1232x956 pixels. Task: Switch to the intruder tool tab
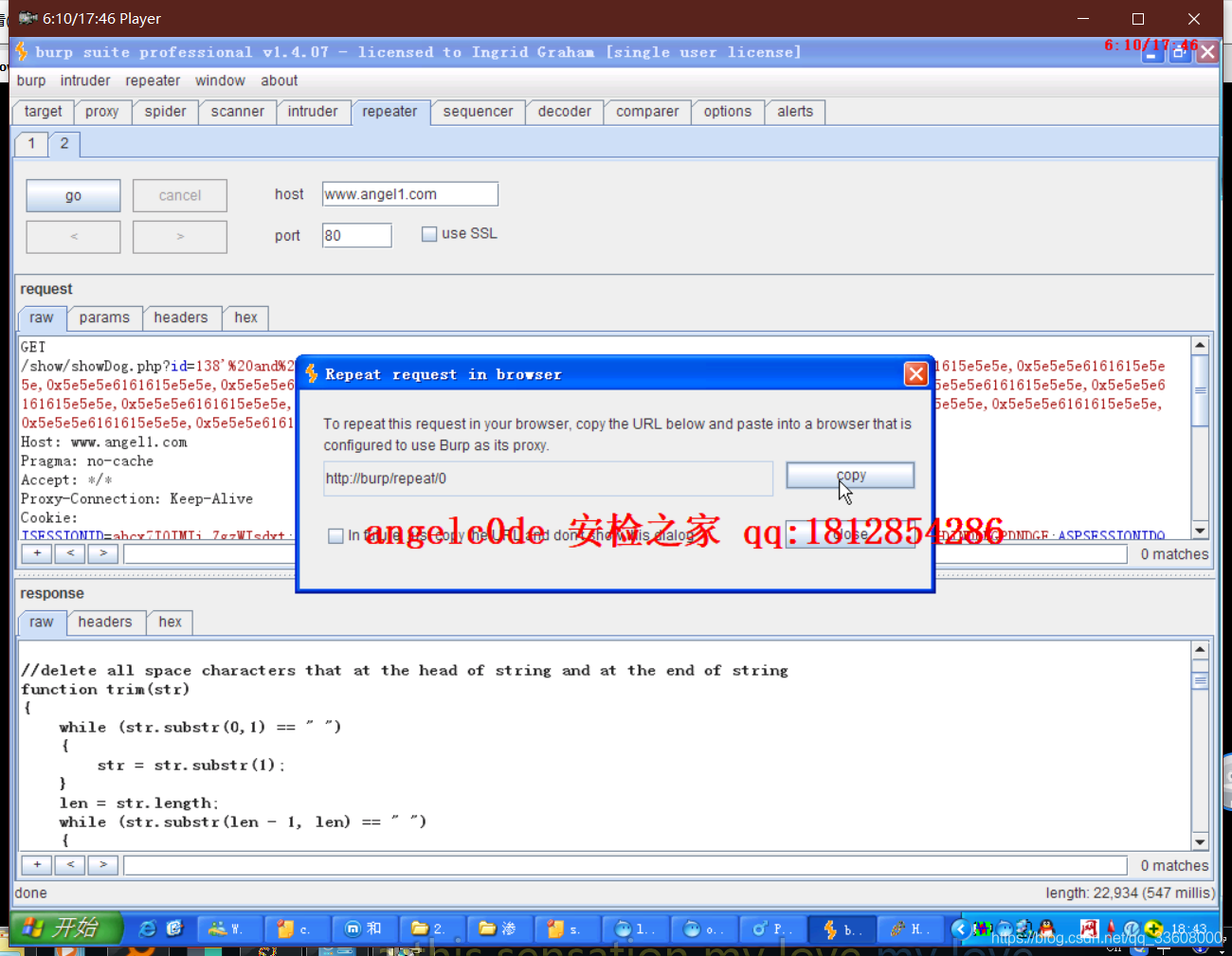pos(313,112)
